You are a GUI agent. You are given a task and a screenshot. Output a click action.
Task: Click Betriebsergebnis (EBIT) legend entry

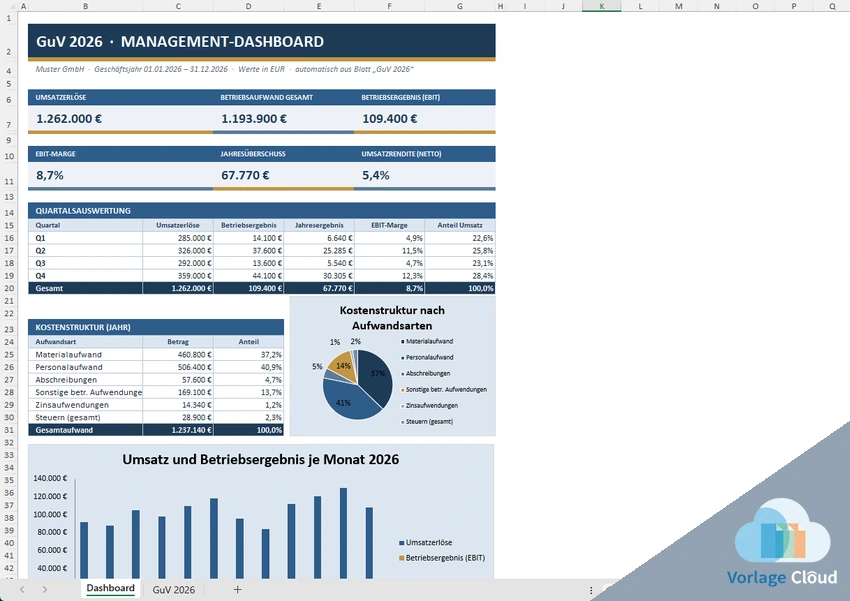pos(442,558)
